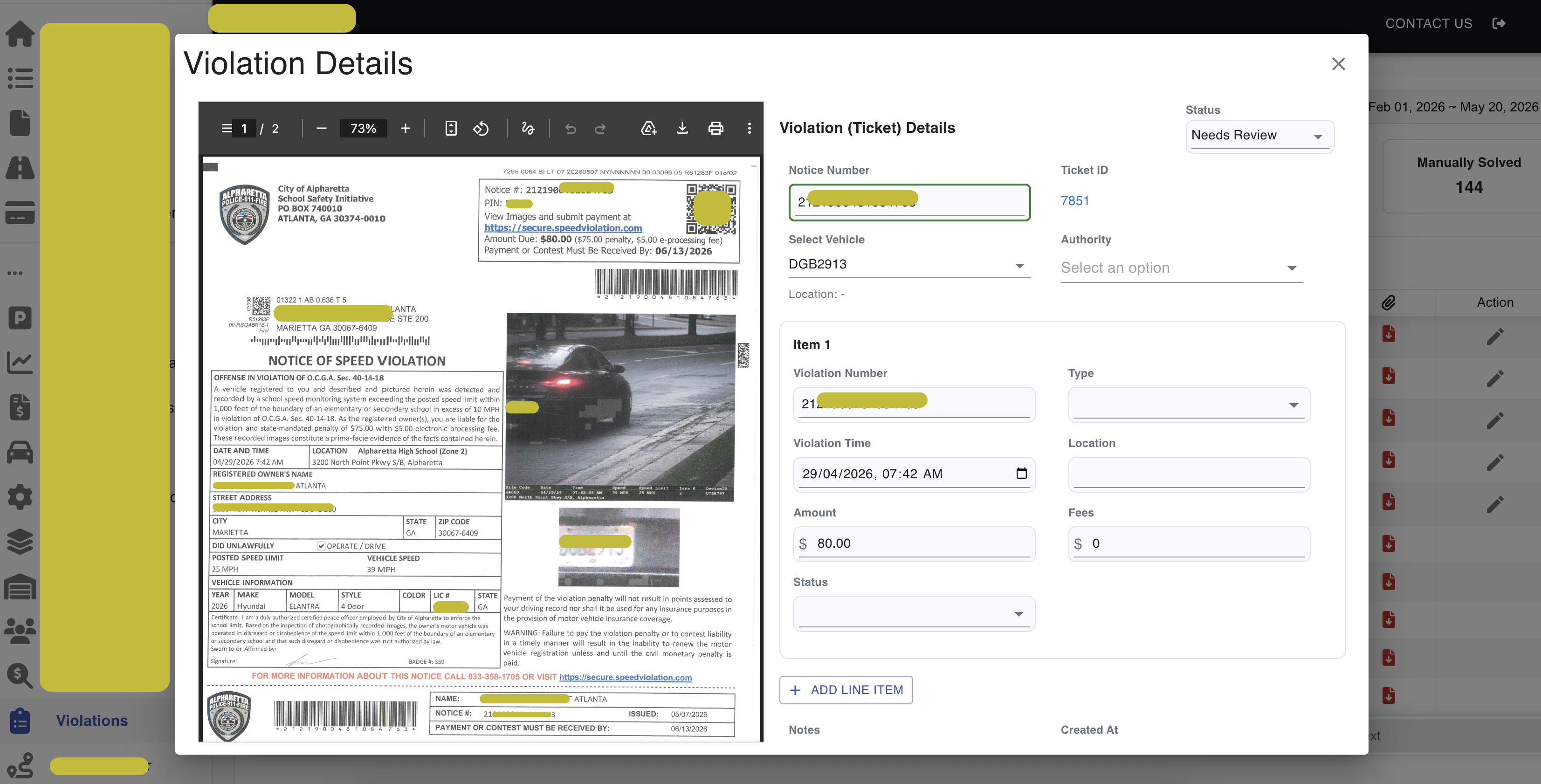Viewport: 1541px width, 784px height.
Task: Click the Violation Time date field
Action: pyautogui.click(x=914, y=474)
